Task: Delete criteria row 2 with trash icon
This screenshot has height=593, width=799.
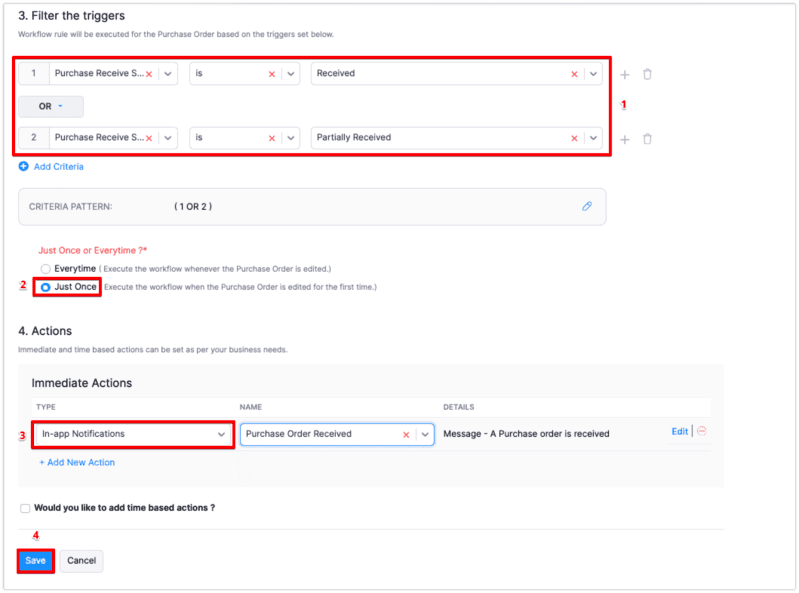Action: (648, 138)
